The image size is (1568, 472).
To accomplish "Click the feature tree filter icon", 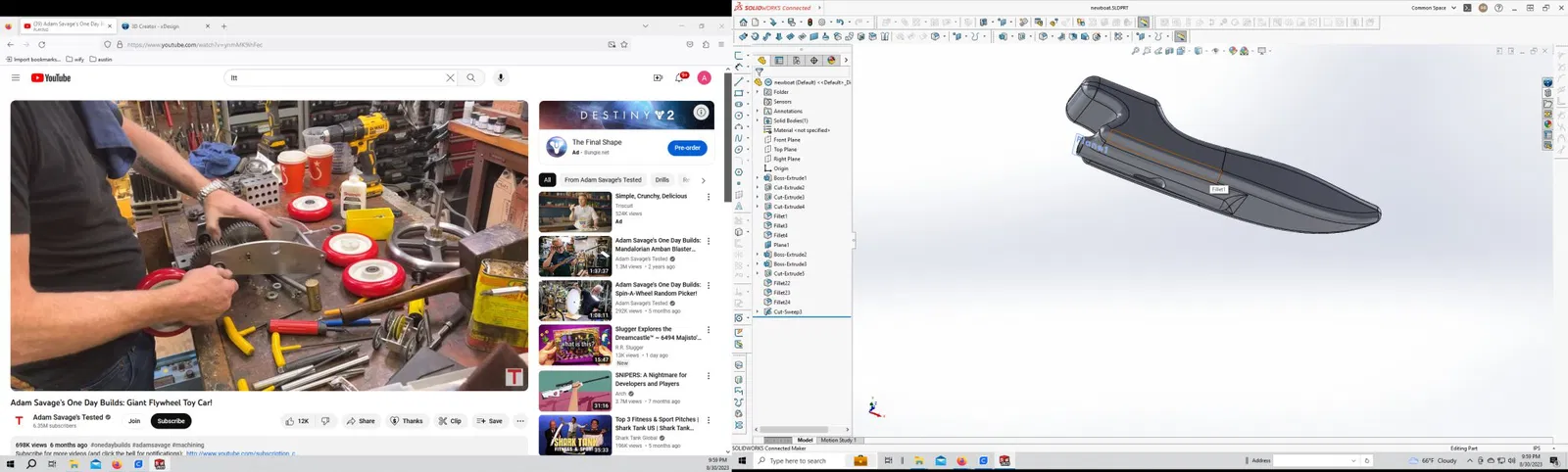I will (759, 71).
